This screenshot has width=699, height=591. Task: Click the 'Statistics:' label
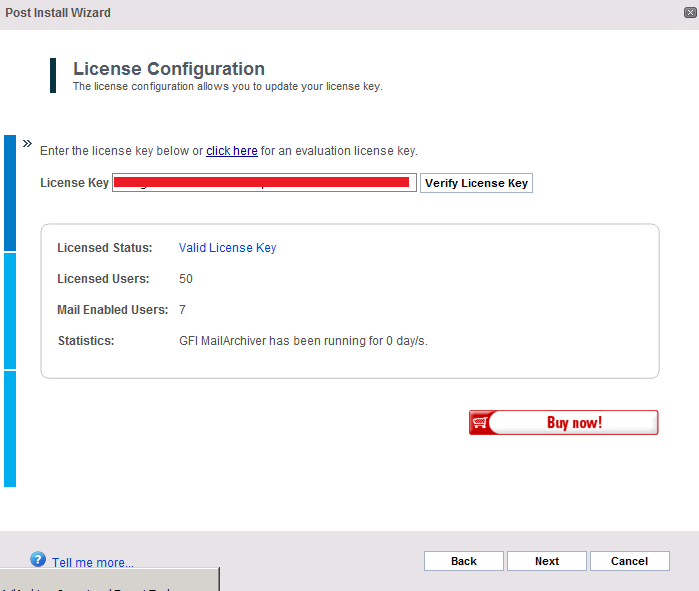(86, 341)
